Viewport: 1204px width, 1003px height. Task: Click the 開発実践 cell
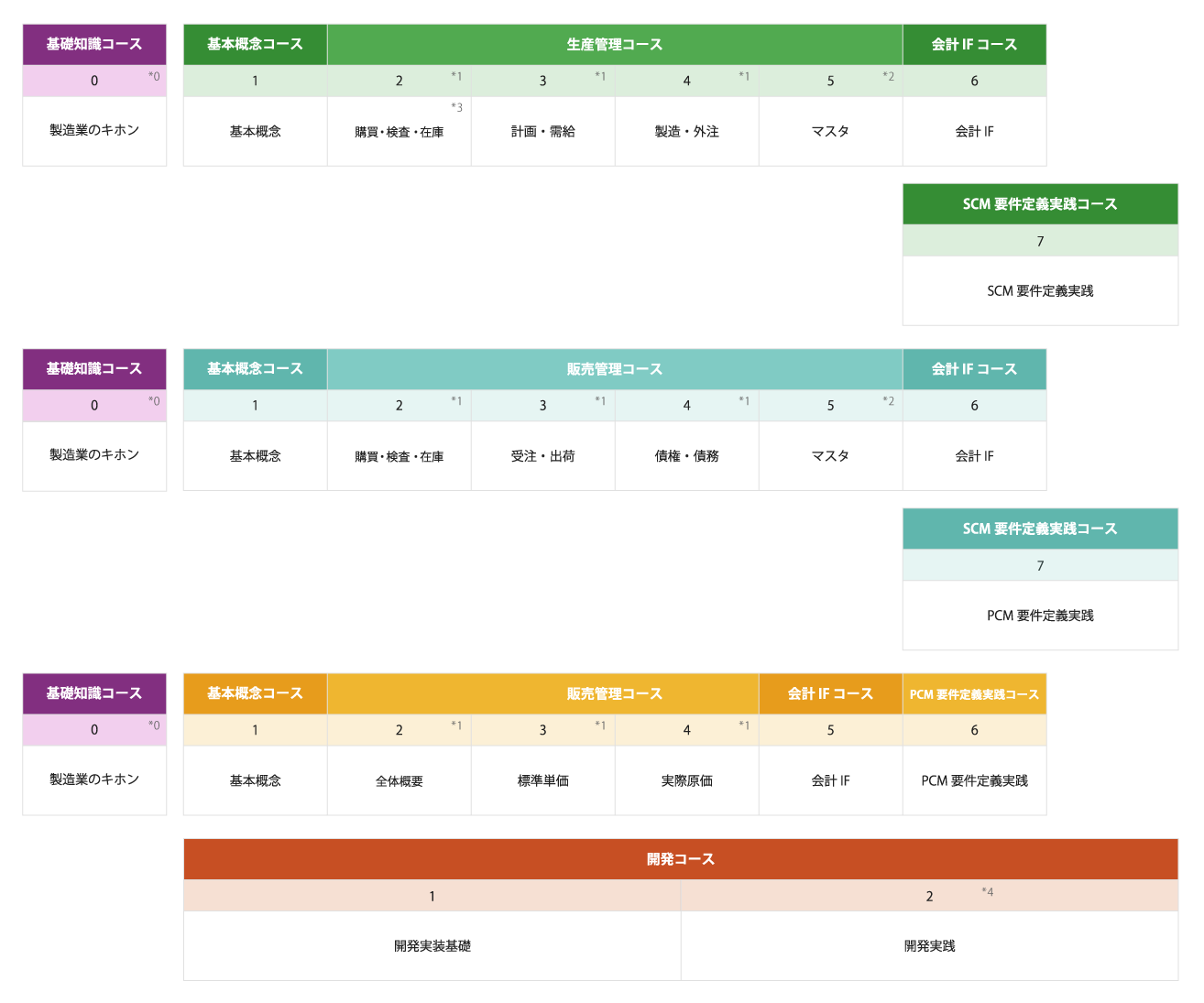pyautogui.click(x=929, y=946)
